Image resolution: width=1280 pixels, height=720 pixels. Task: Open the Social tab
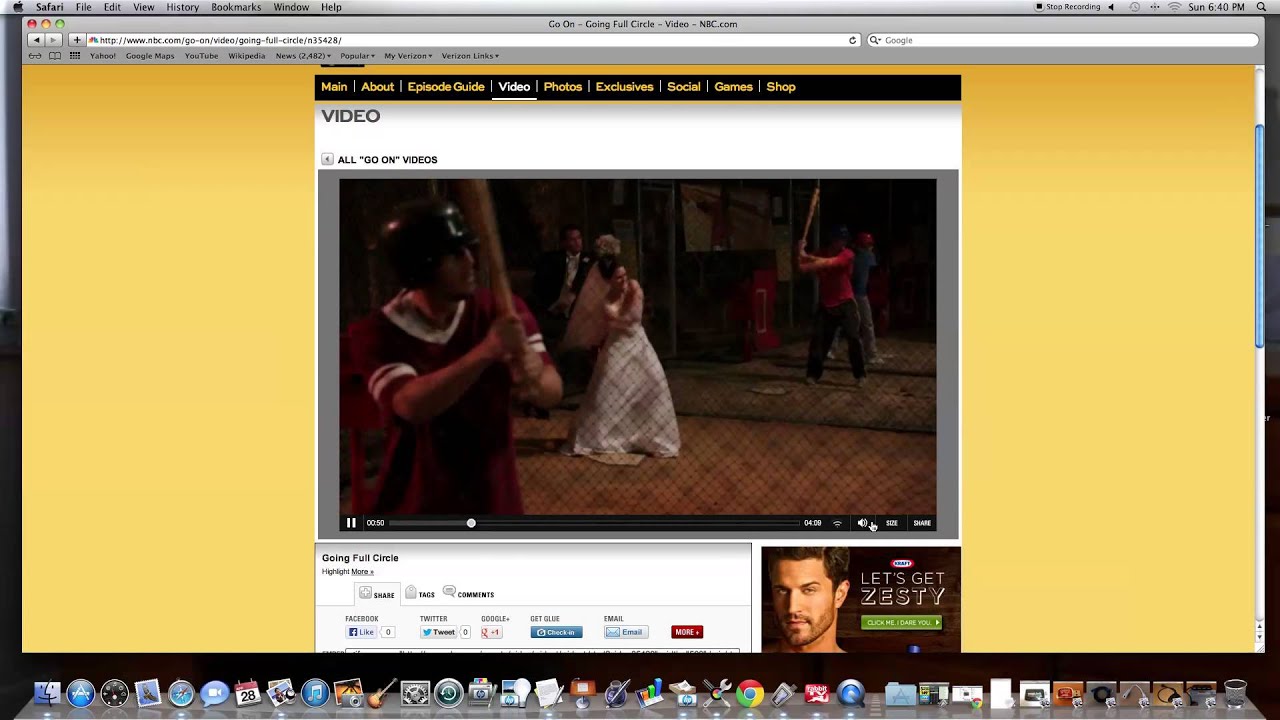coord(684,87)
